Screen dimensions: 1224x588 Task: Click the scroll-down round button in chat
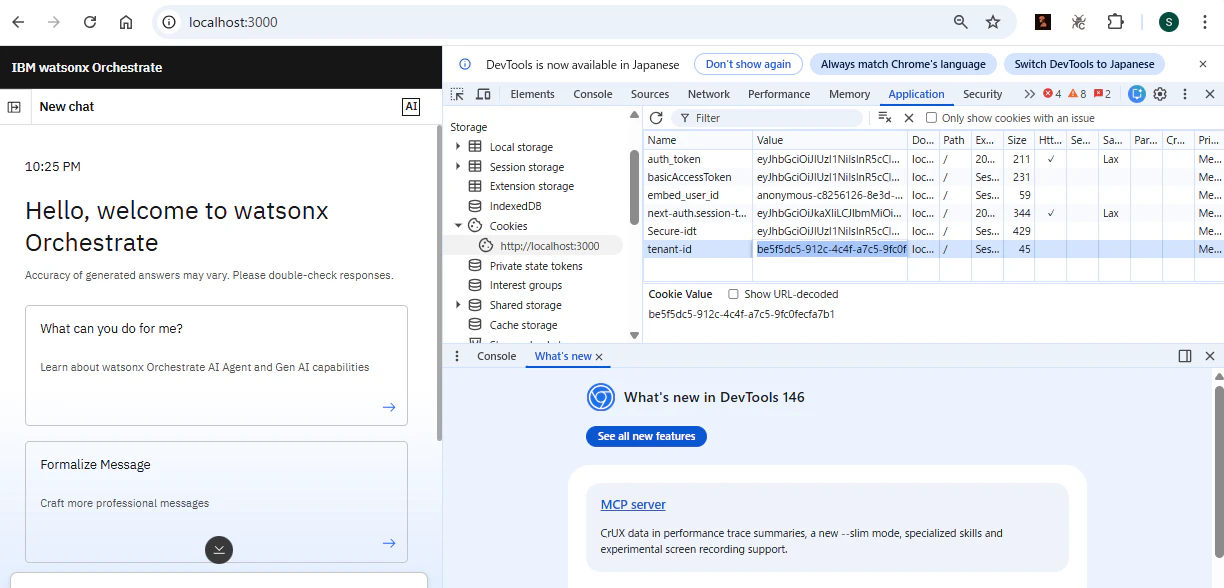pyautogui.click(x=219, y=549)
